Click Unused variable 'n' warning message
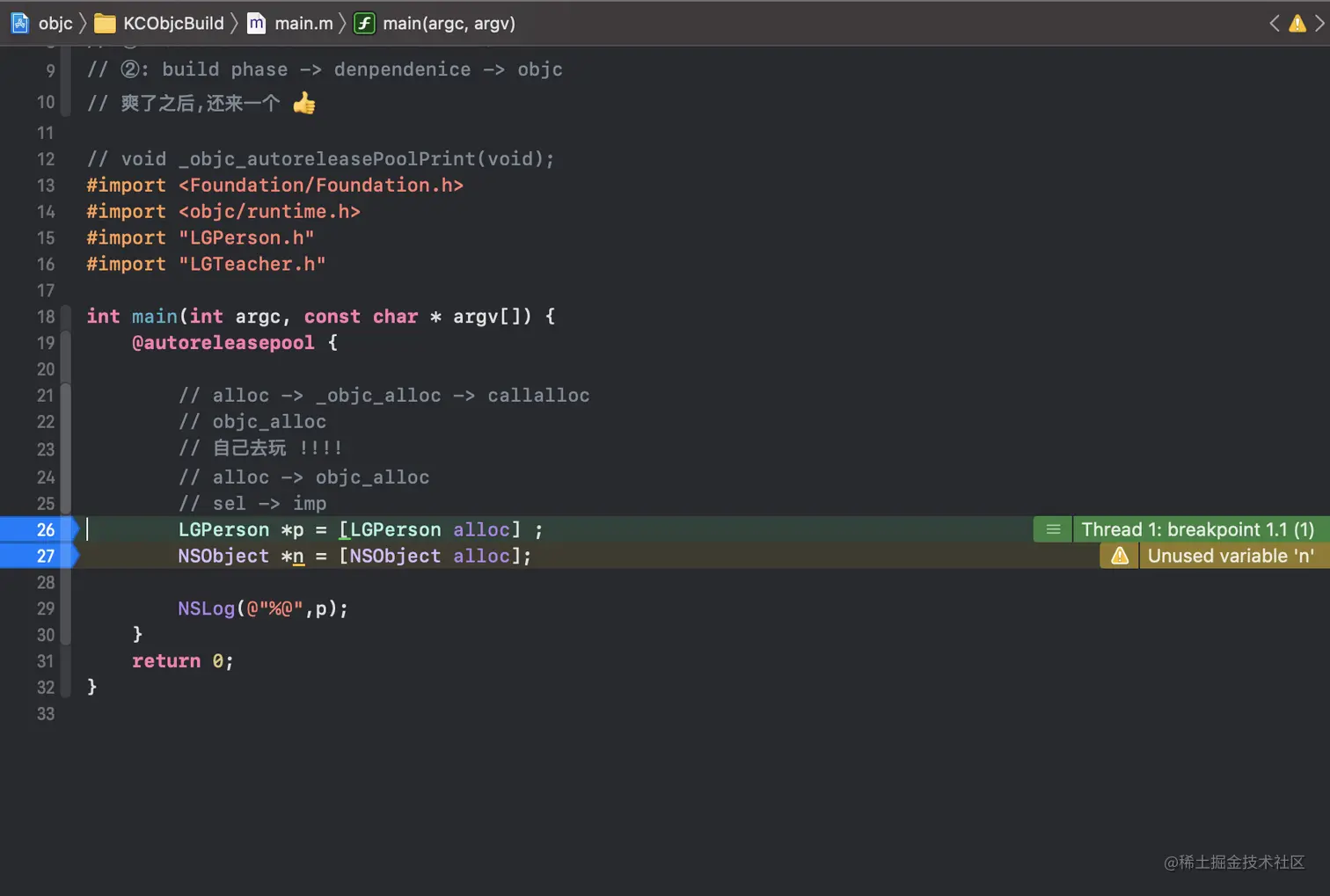Screen dimensions: 1330x896 tap(1231, 556)
